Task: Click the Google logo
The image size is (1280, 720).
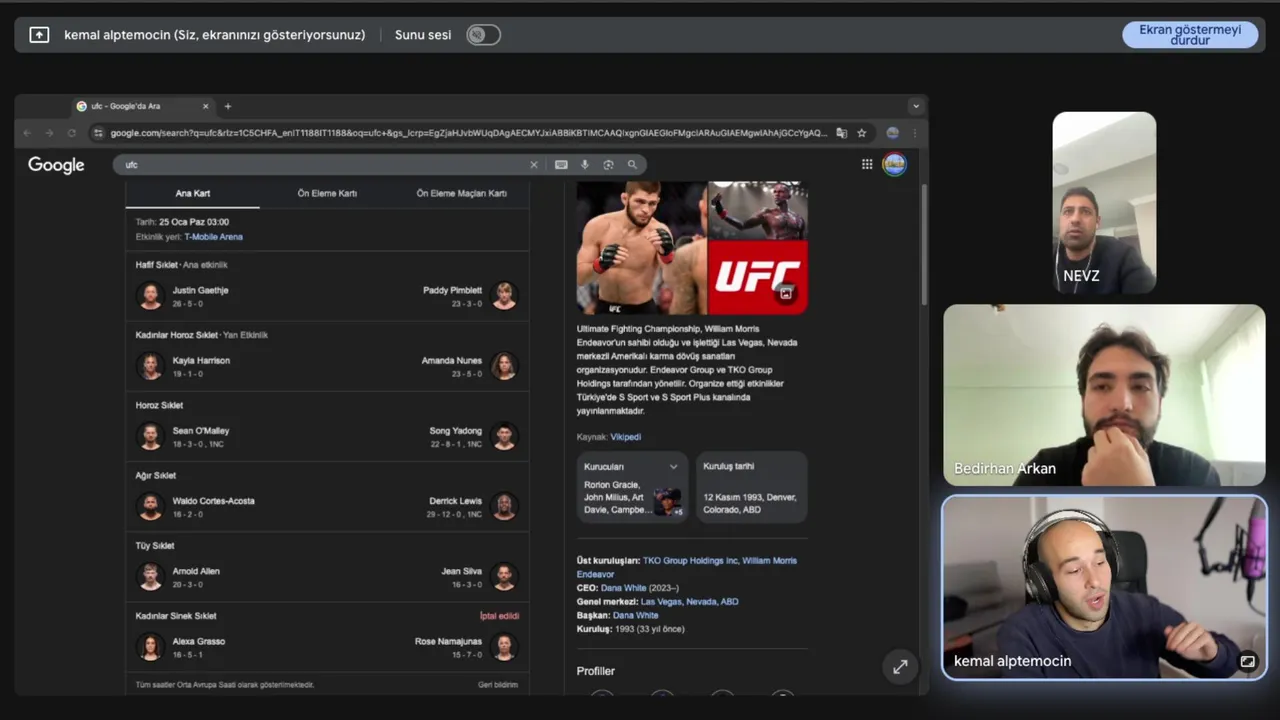Action: coord(56,165)
